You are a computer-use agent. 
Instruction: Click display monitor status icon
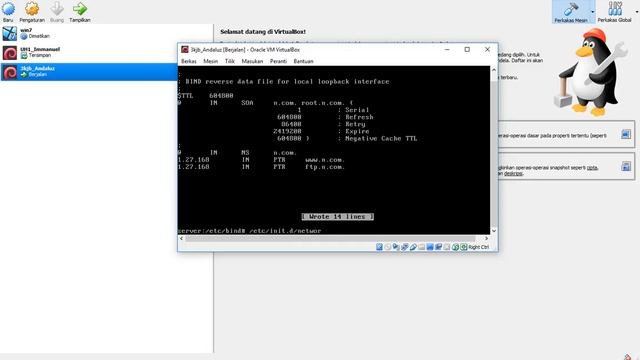click(x=430, y=247)
